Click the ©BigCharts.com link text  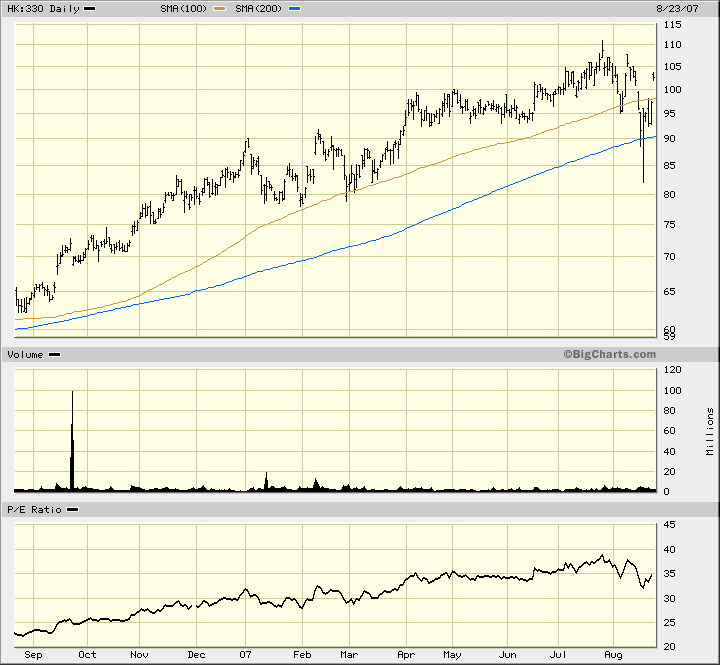pos(610,354)
